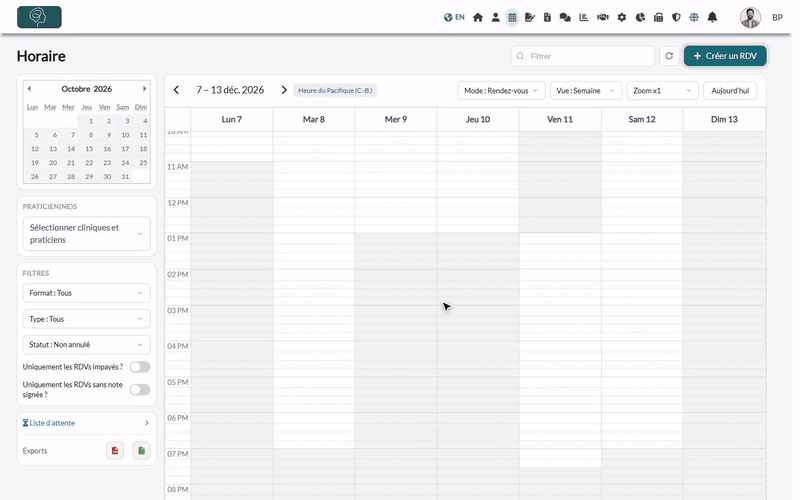Open the cash register icon

658,17
